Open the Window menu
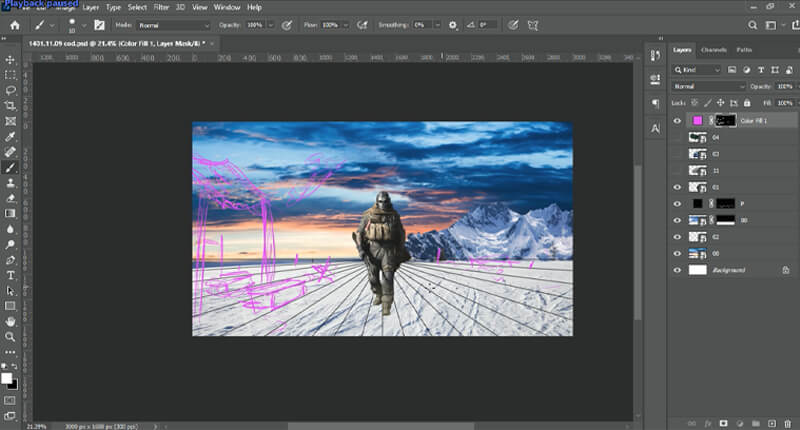 pyautogui.click(x=227, y=7)
